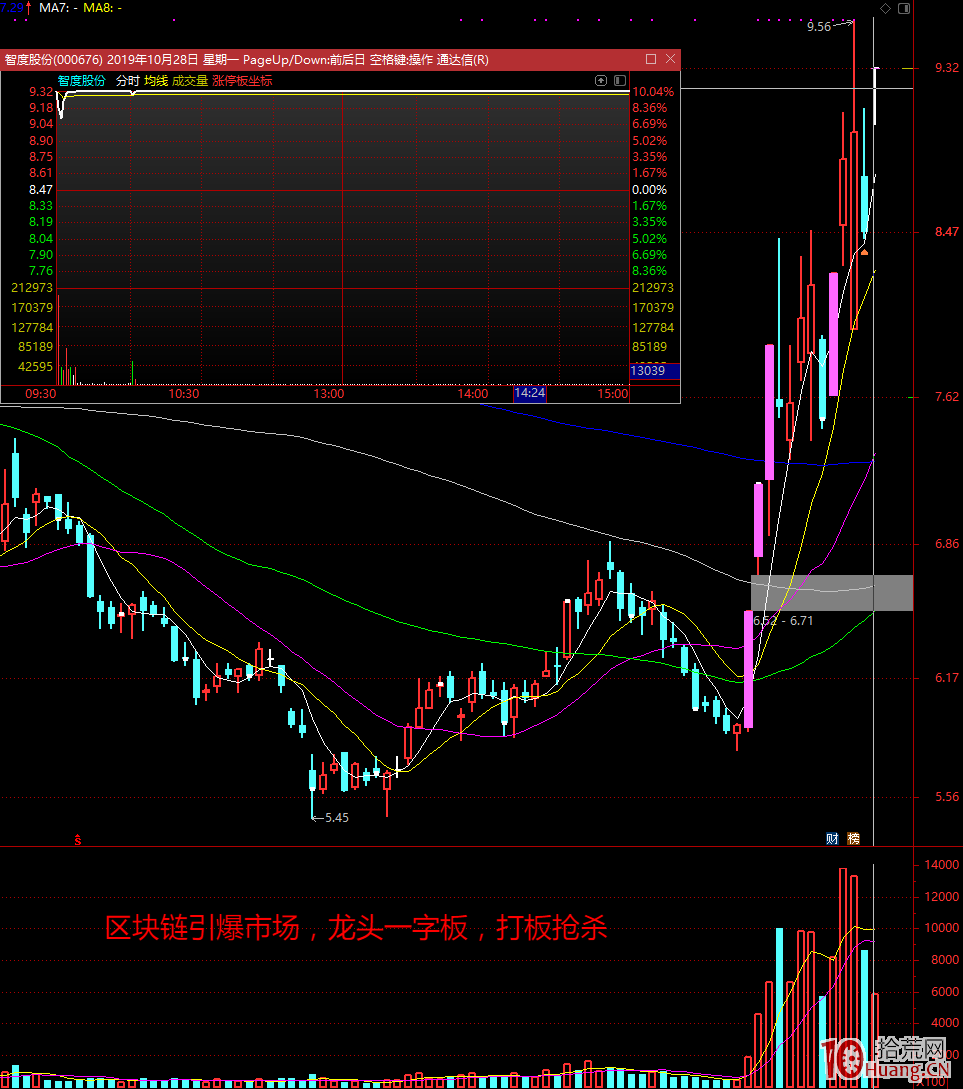
Task: Click the MA8 indicator label
Action: (103, 8)
